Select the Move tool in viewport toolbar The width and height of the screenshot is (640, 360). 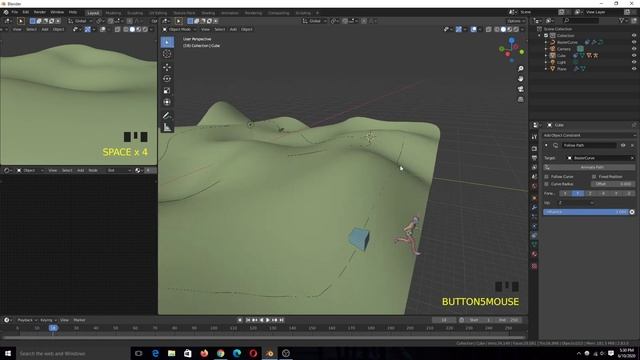pyautogui.click(x=167, y=67)
